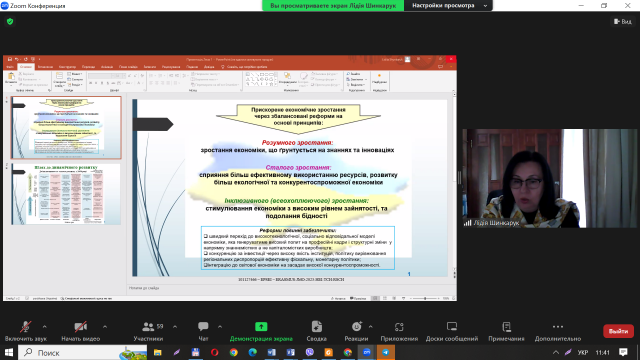Open Telegram from taskbar
This screenshot has height=360, width=640.
[x=386, y=352]
